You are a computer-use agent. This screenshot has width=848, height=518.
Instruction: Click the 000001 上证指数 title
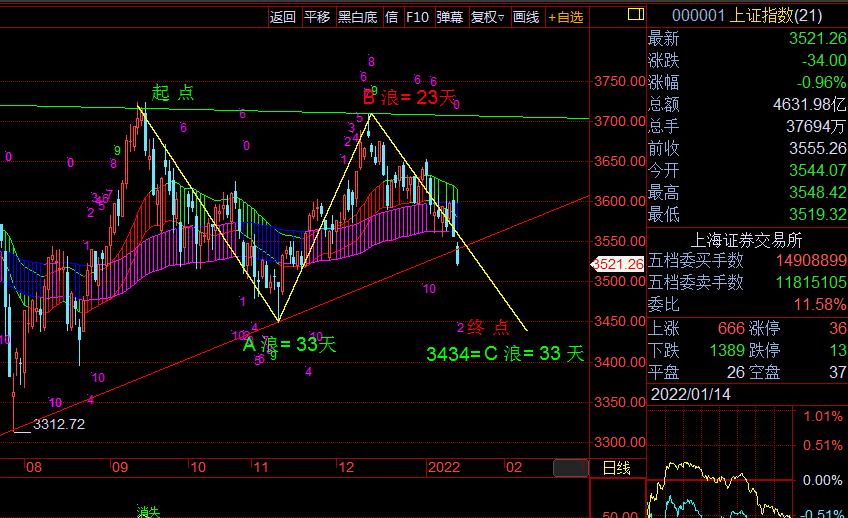pyautogui.click(x=747, y=16)
